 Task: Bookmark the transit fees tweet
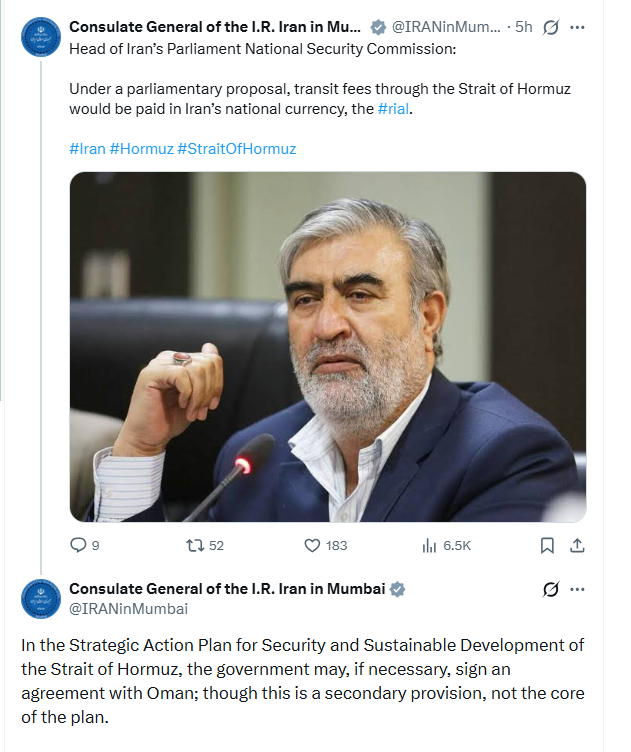click(547, 545)
